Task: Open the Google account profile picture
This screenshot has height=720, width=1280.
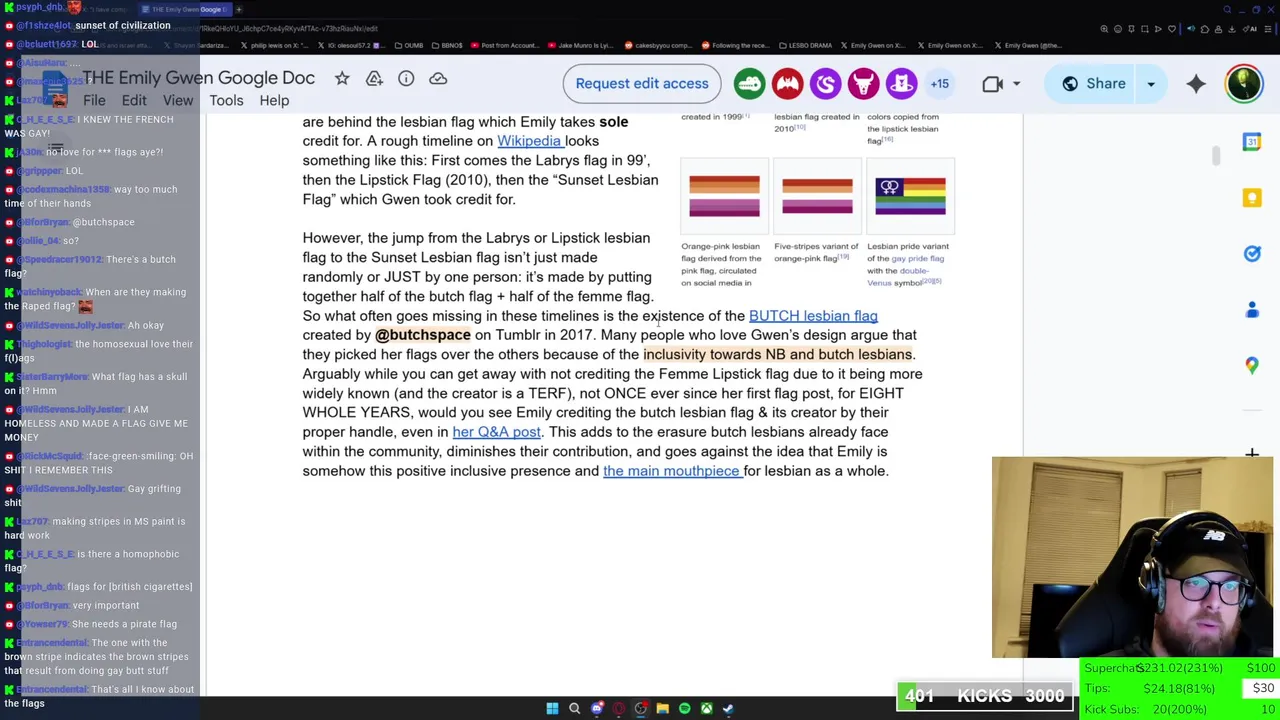Action: [x=1244, y=84]
